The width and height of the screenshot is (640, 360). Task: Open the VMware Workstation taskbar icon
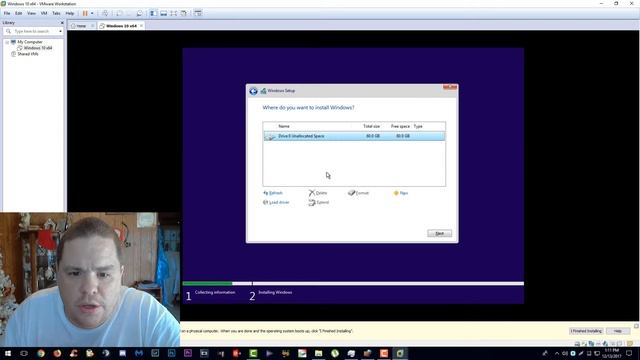coord(400,353)
